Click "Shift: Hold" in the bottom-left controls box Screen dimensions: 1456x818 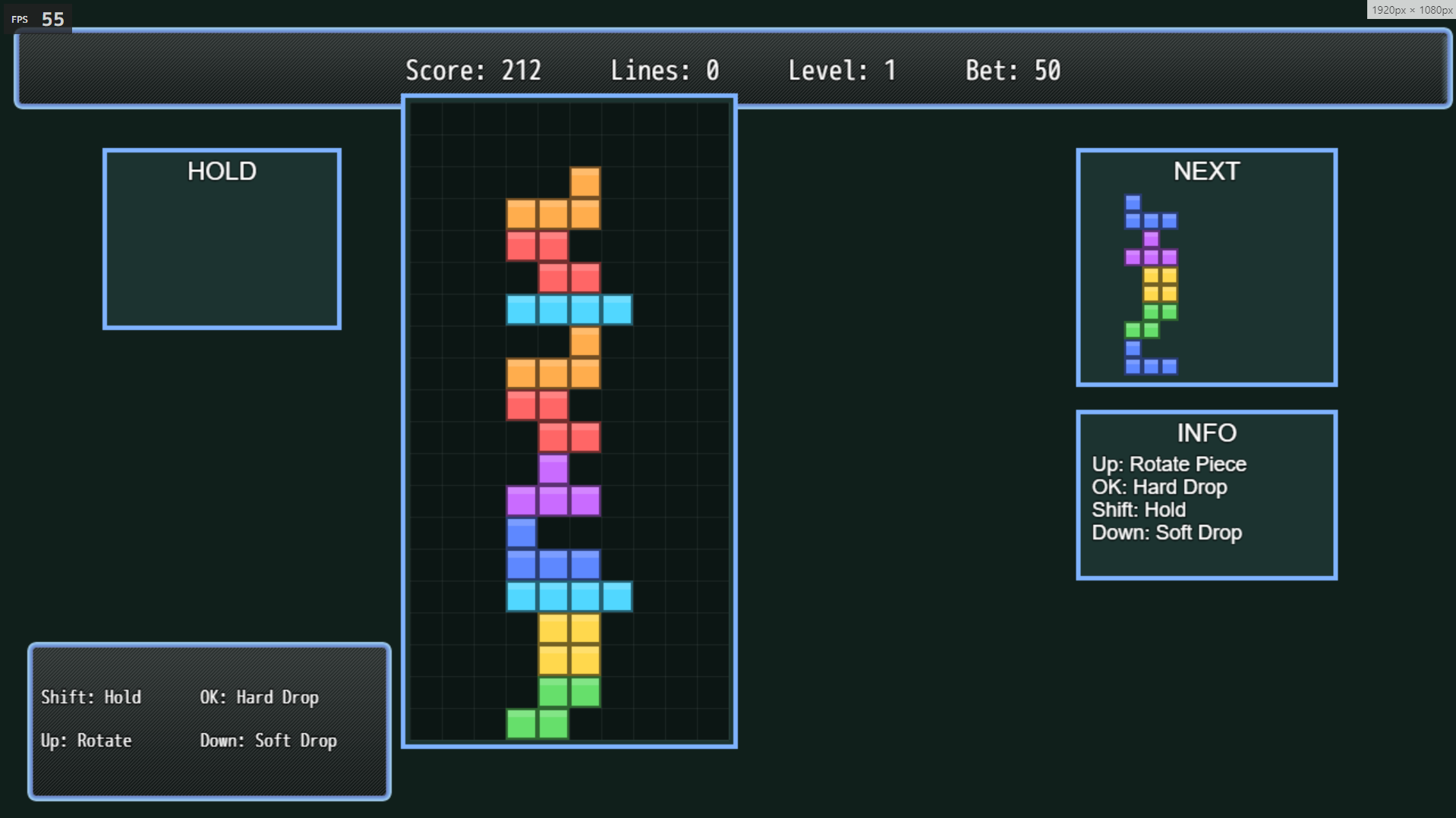(91, 697)
